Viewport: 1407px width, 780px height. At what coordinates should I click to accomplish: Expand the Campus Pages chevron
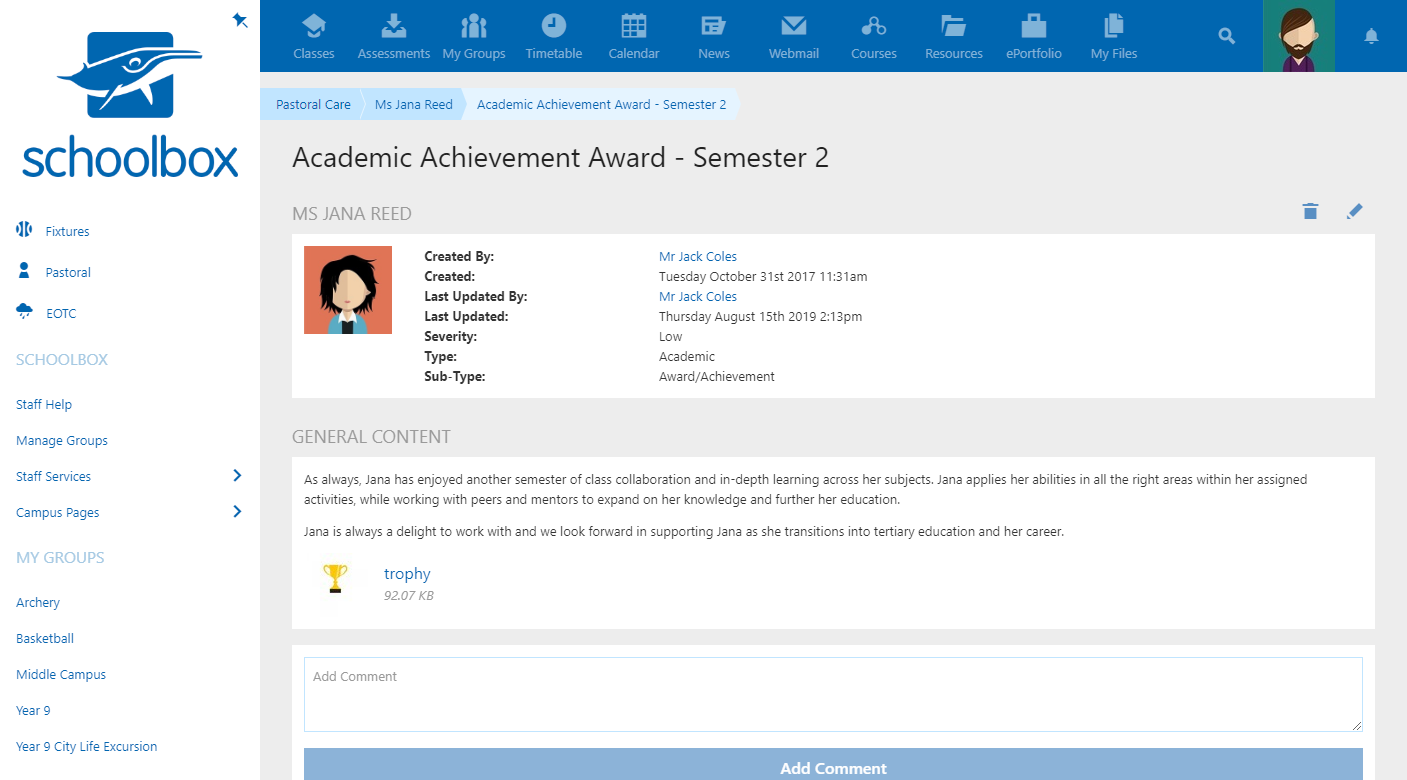(237, 511)
